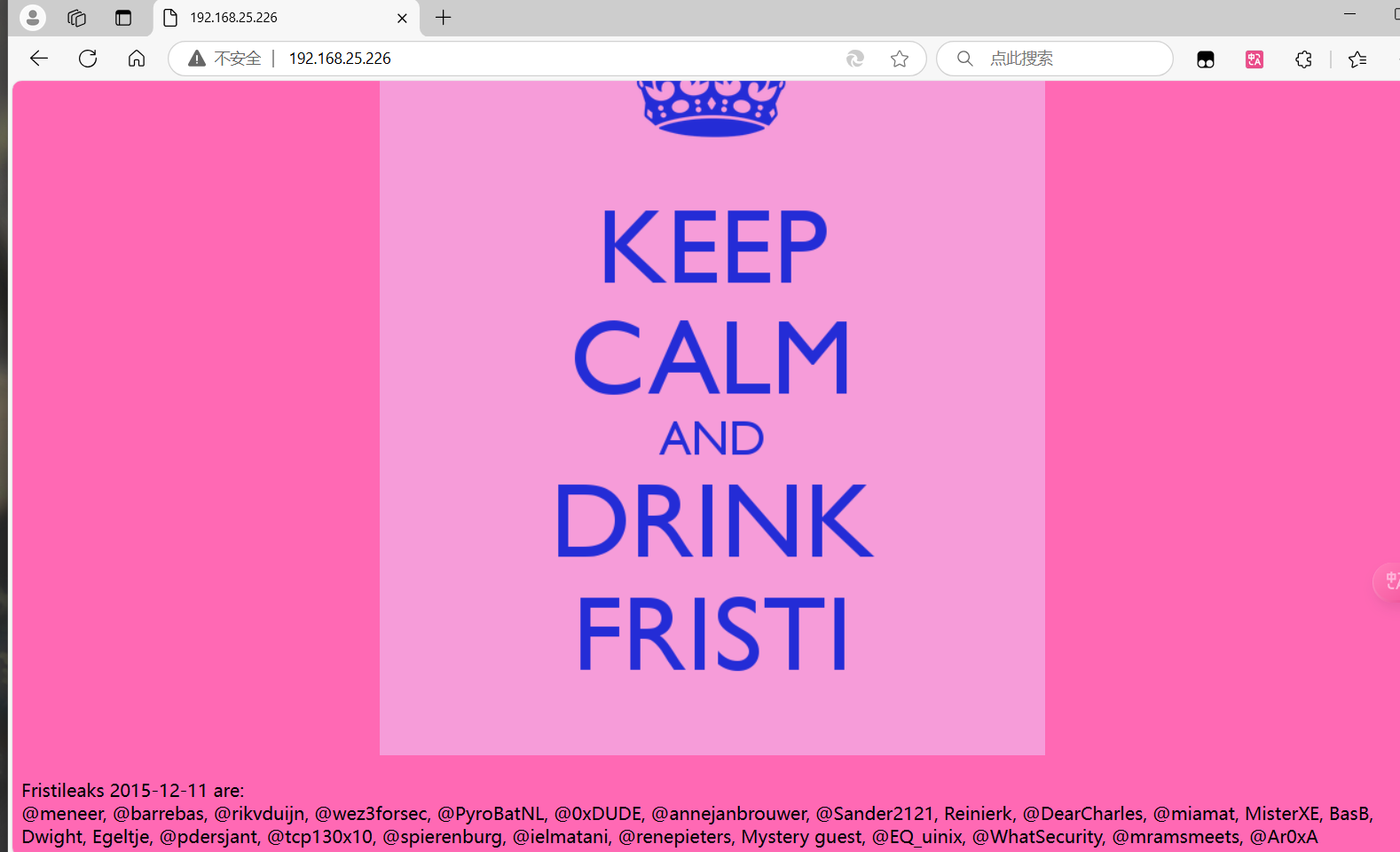The image size is (1400, 852).
Task: Click the name '@Sander2121'
Action: coord(874,814)
